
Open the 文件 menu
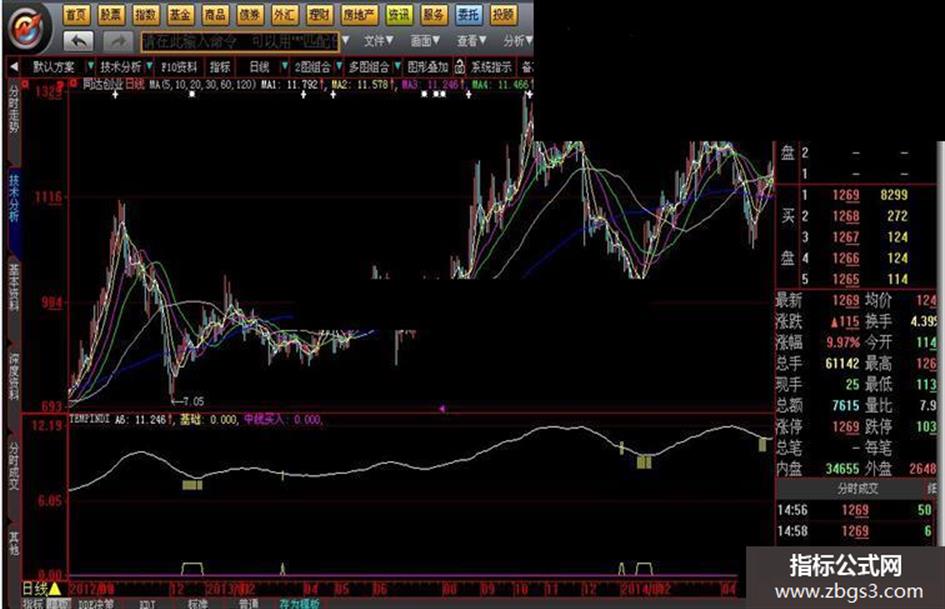coord(378,40)
